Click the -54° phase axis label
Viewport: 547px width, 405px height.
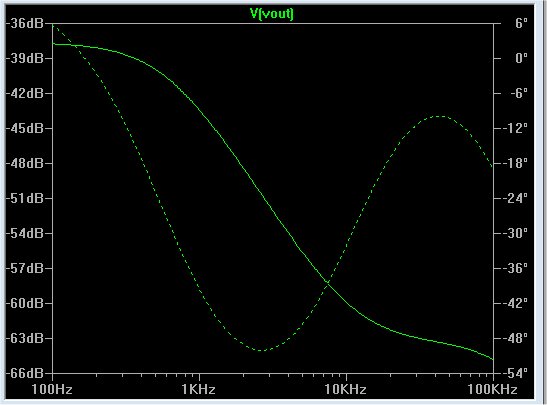(515, 373)
